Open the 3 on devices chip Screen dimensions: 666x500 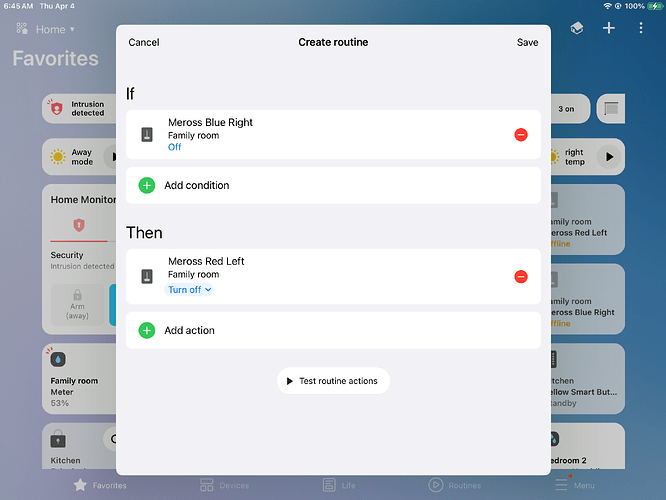570,109
